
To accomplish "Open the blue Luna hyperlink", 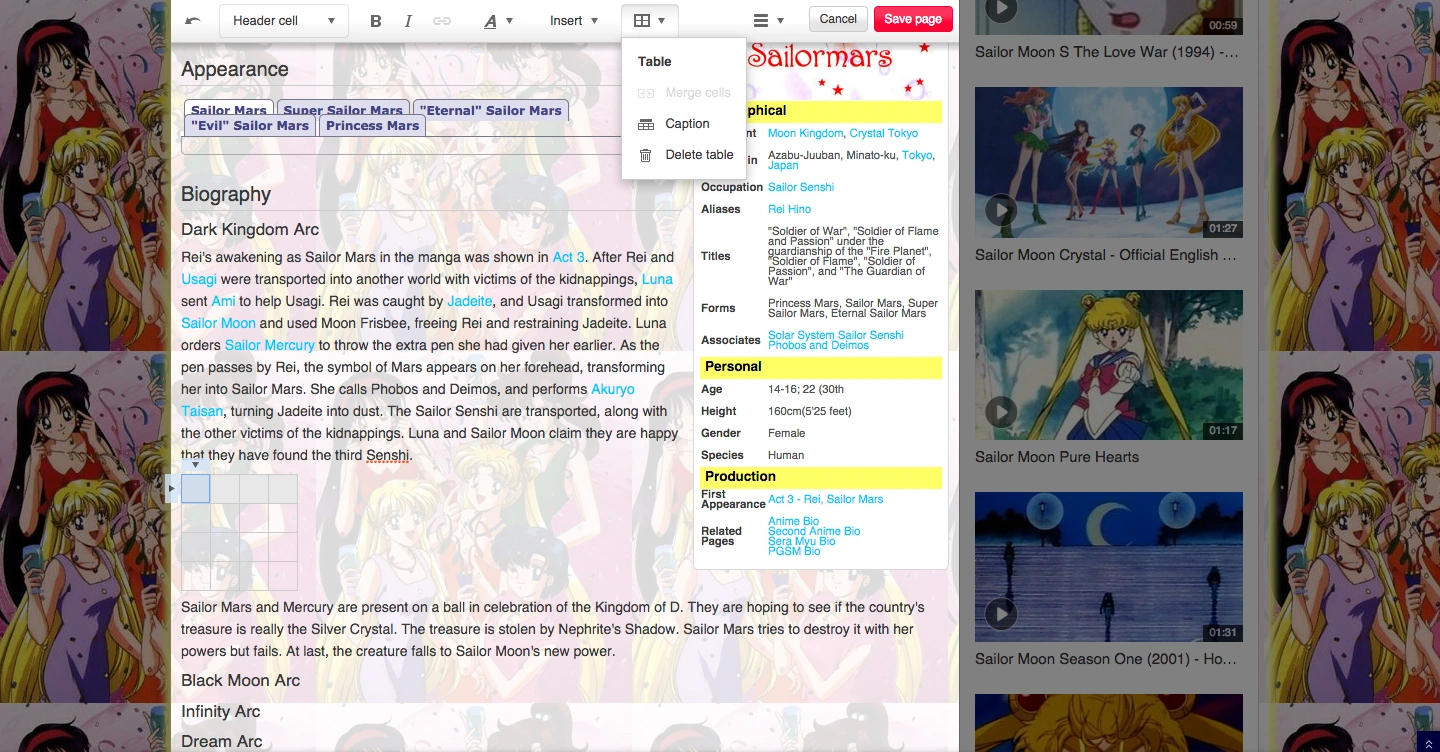I will (657, 279).
